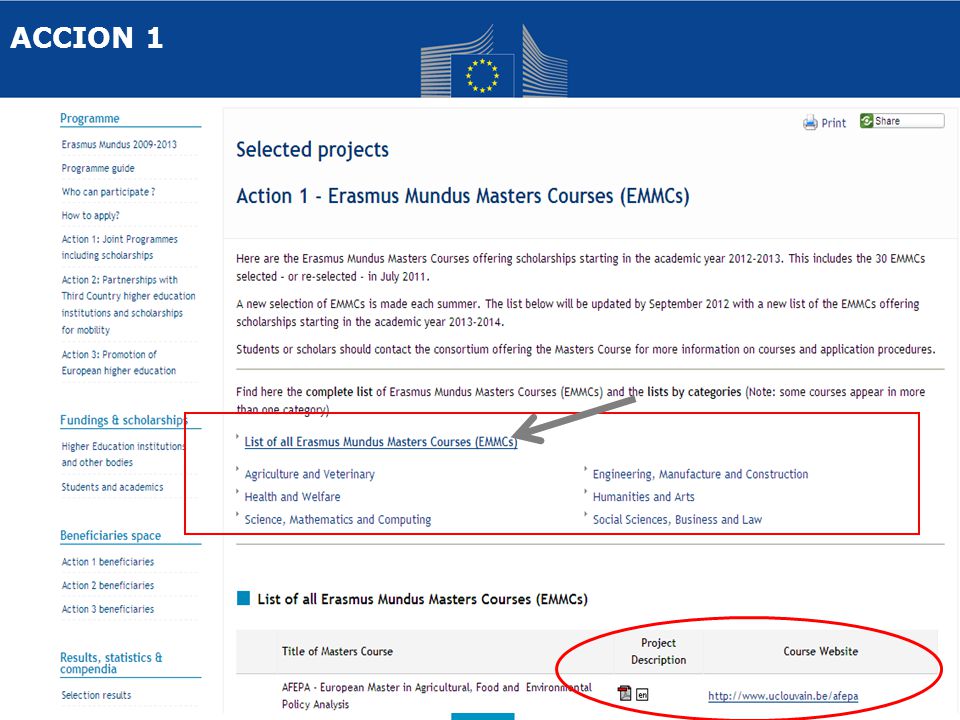
Task: Open the Agriculture and Veterinary category
Action: point(309,474)
